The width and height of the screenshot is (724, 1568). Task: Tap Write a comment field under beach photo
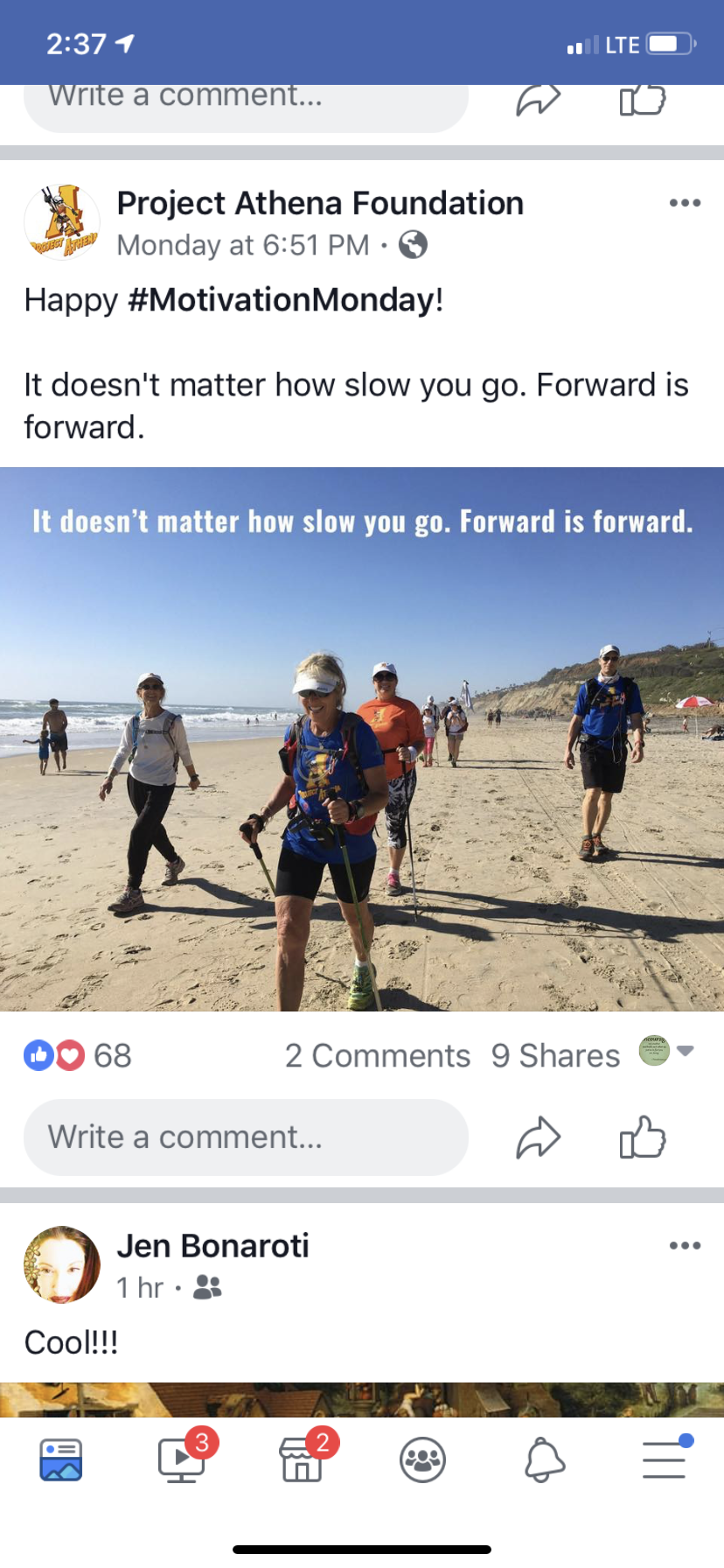click(246, 1137)
